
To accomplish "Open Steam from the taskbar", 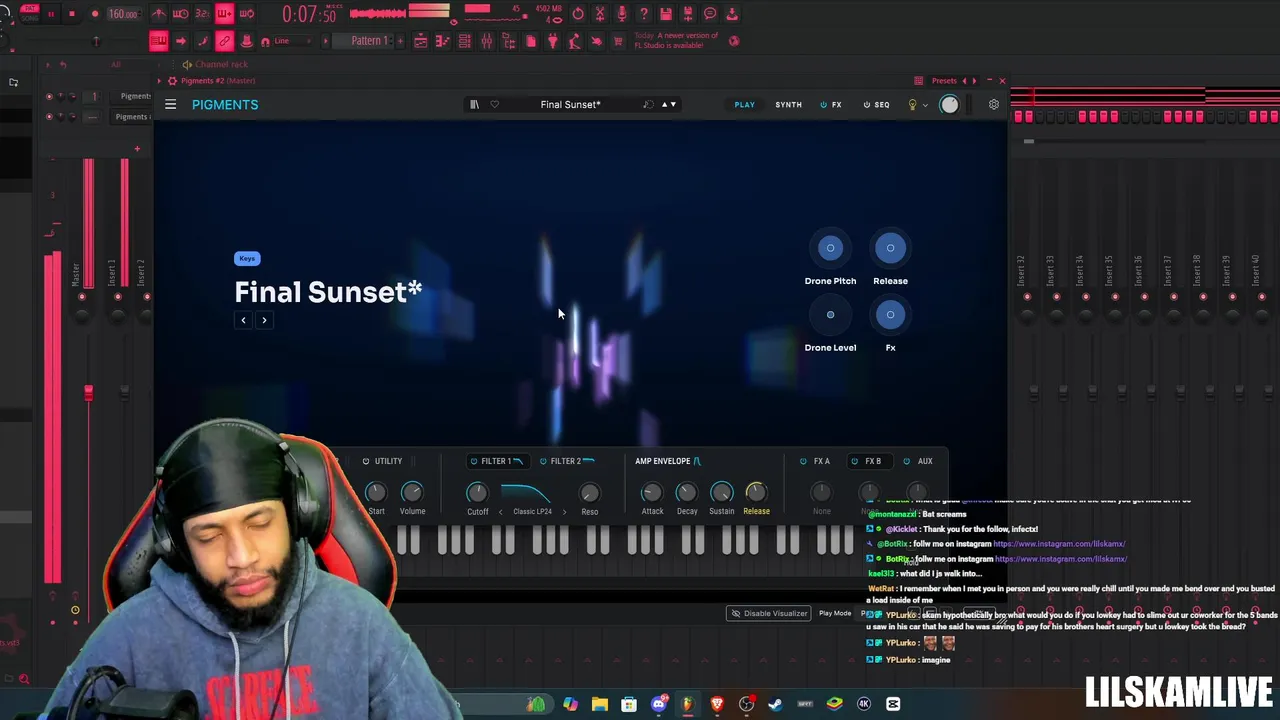I will 775,704.
